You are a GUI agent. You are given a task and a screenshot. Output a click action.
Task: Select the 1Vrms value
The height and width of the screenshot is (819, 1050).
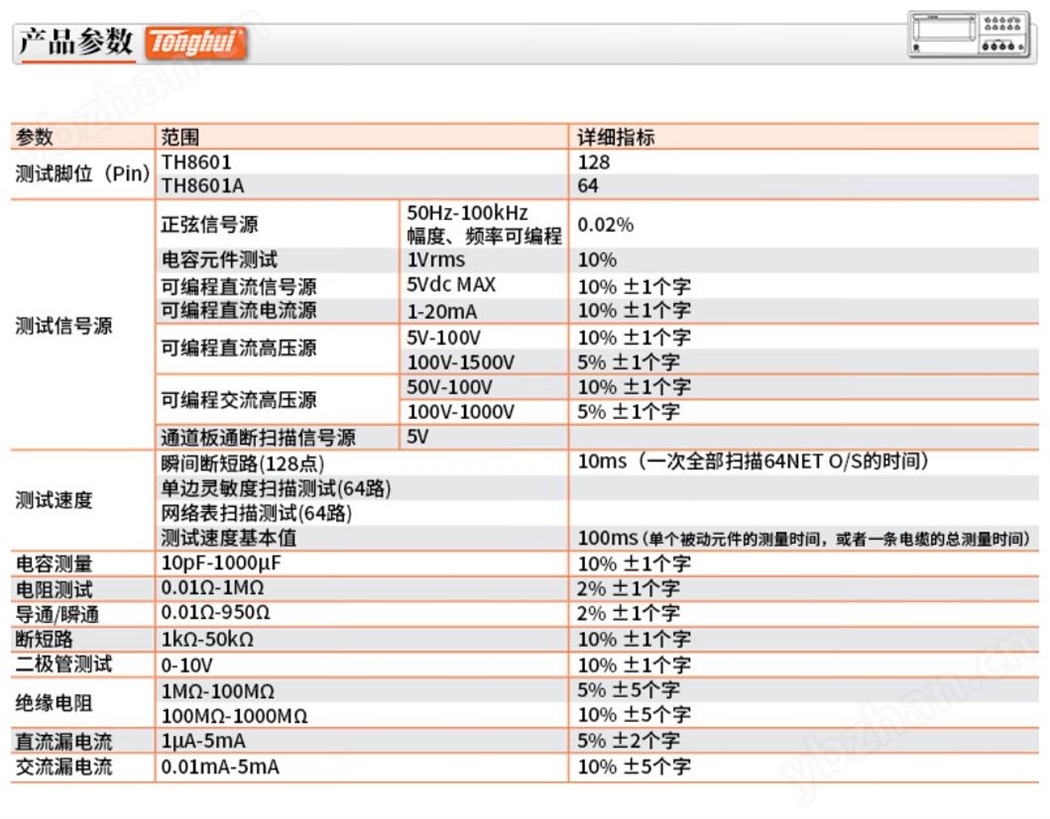[x=436, y=259]
